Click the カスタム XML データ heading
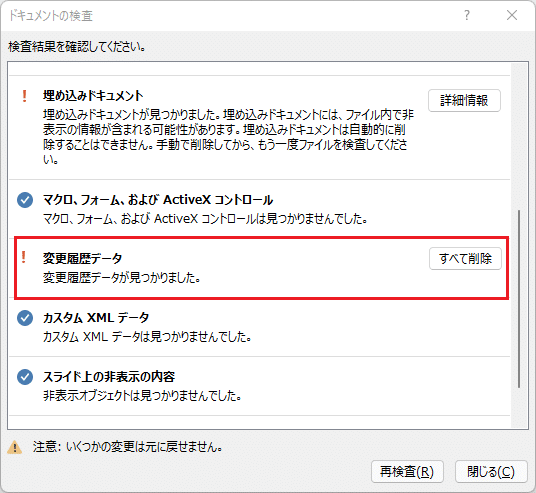This screenshot has height=493, width=536. click(x=96, y=318)
